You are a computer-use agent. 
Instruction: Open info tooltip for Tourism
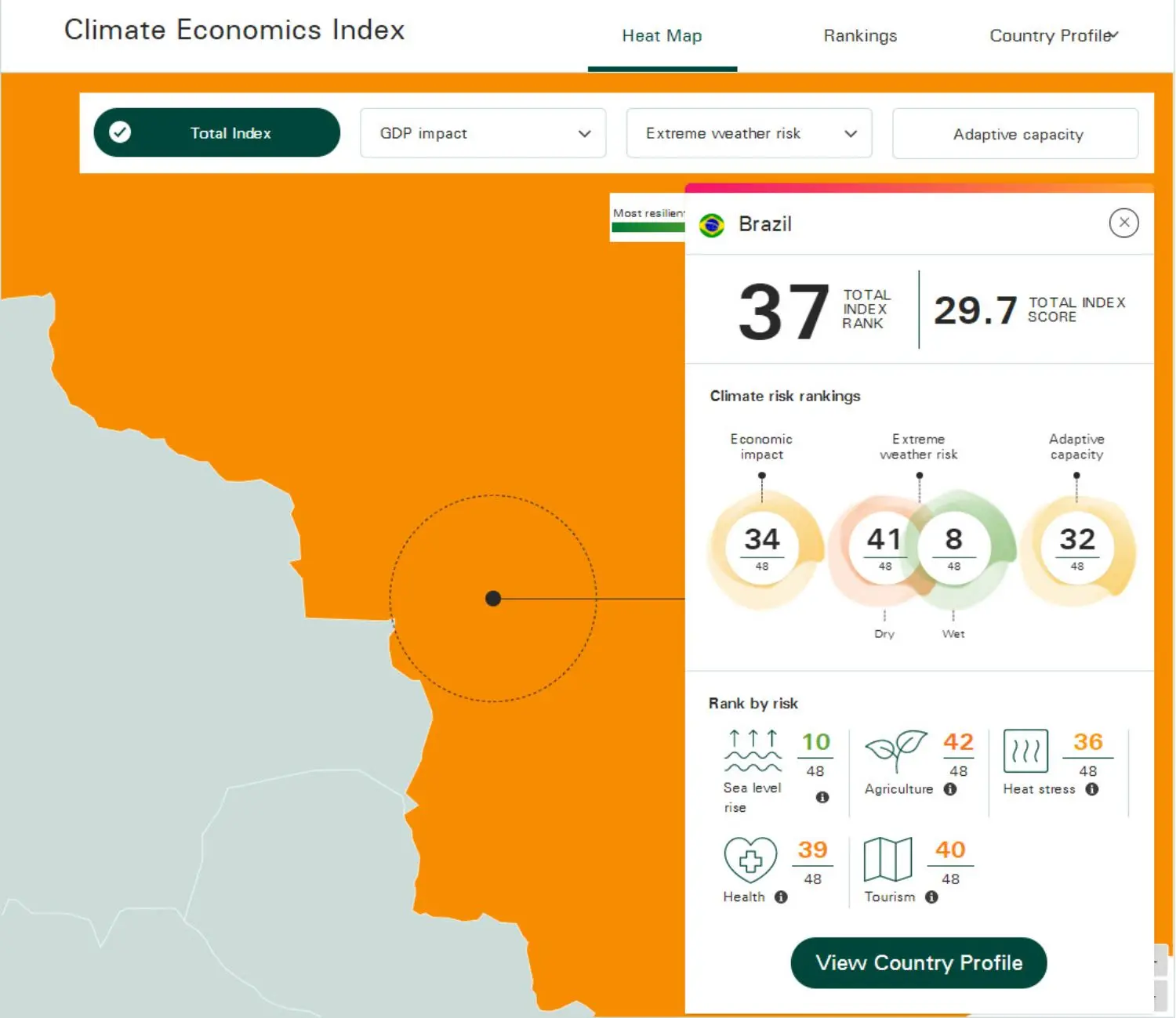pyautogui.click(x=931, y=897)
